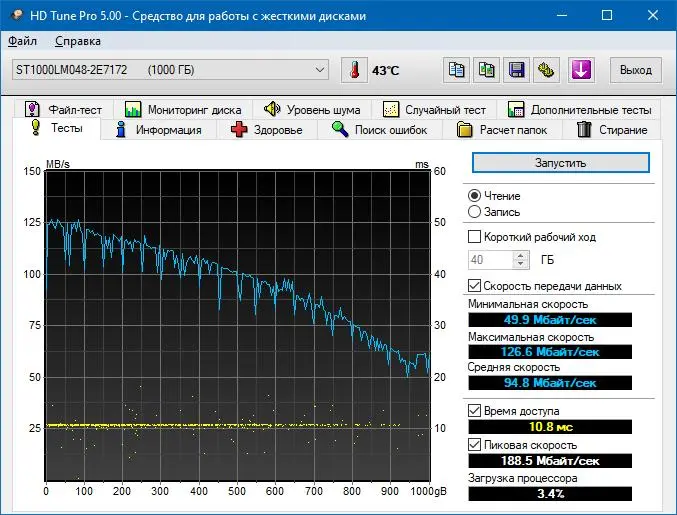Viewport: 677px width, 515px height.
Task: Open the Здоровье health tab
Action: [267, 130]
